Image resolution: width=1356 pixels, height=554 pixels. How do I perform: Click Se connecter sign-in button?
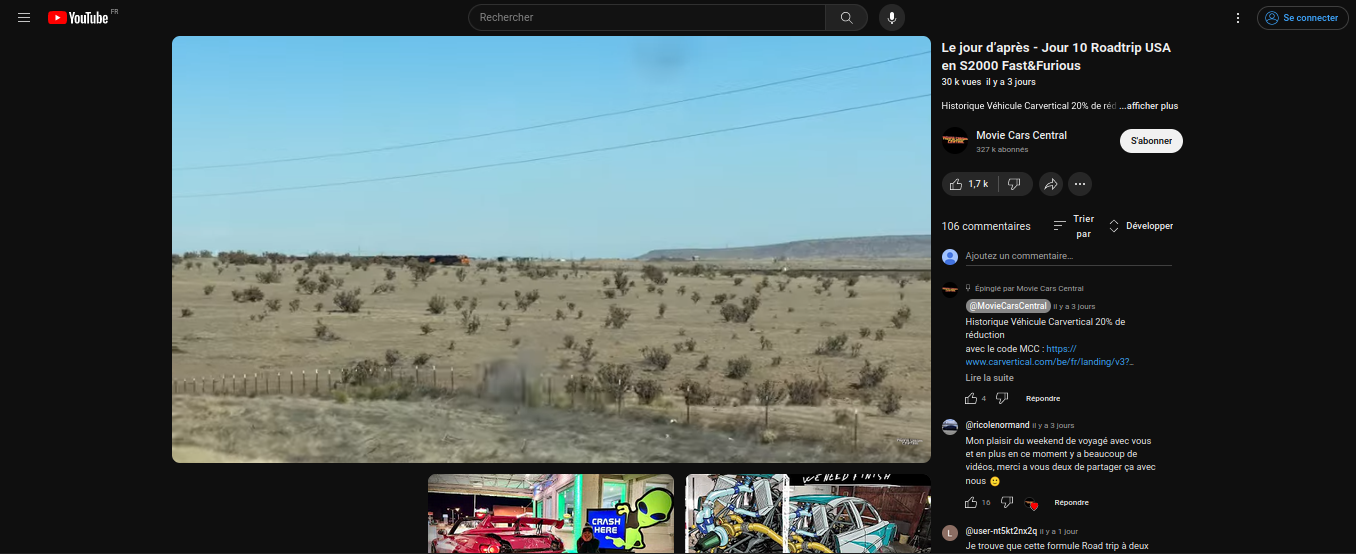click(1301, 18)
